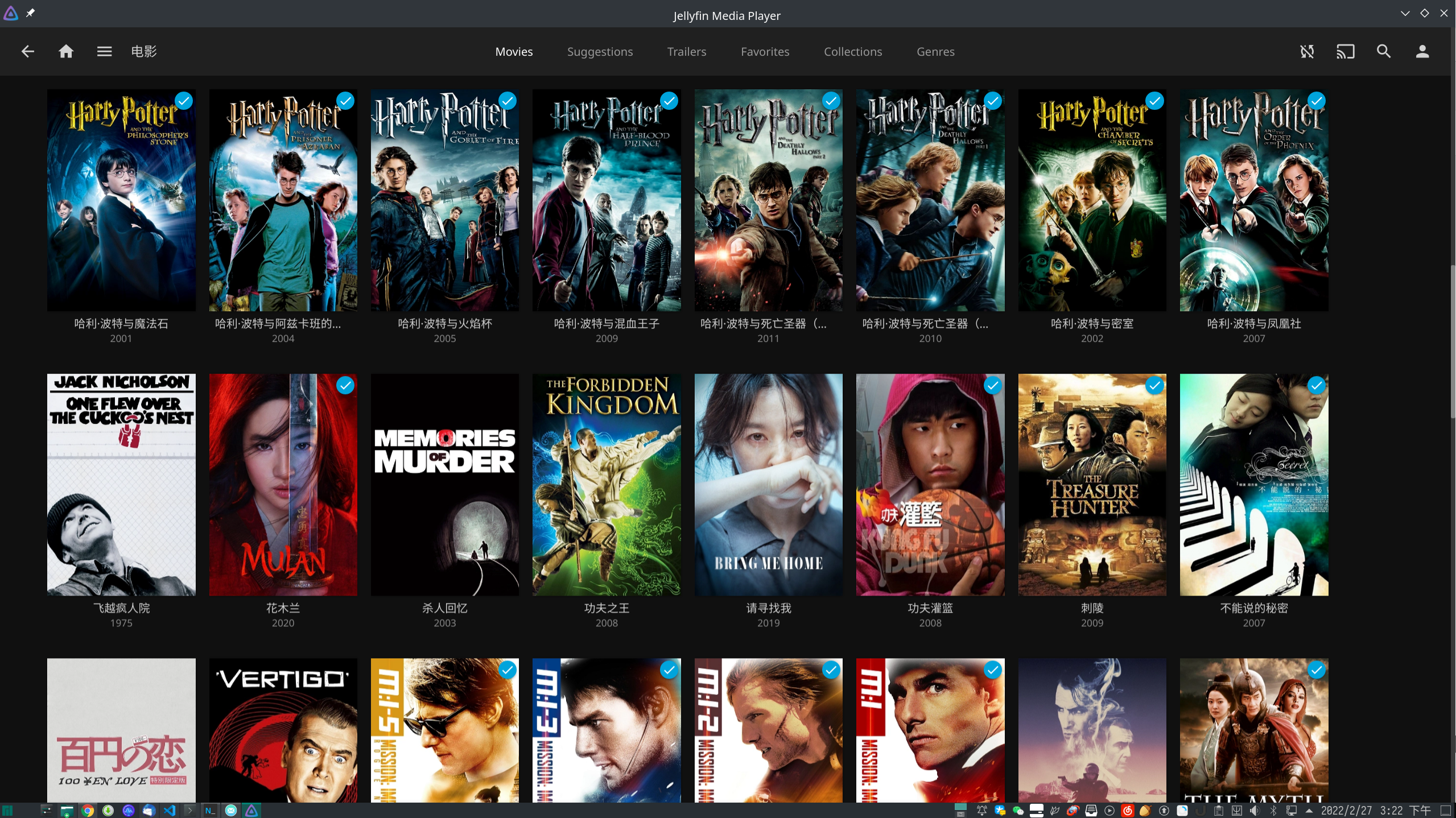The width and height of the screenshot is (1456, 818).
Task: Switch to the Suggestions tab
Action: [x=600, y=52]
